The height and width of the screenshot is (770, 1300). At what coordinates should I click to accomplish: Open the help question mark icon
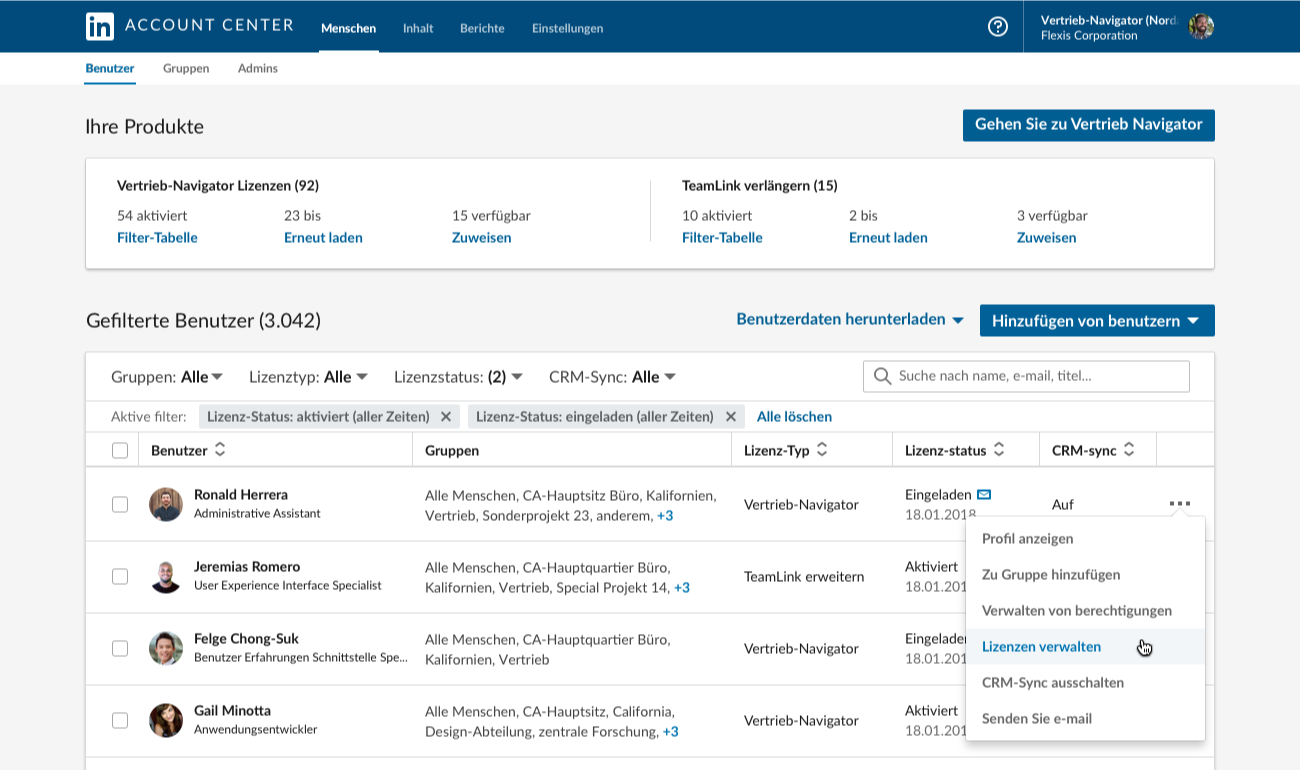point(998,27)
